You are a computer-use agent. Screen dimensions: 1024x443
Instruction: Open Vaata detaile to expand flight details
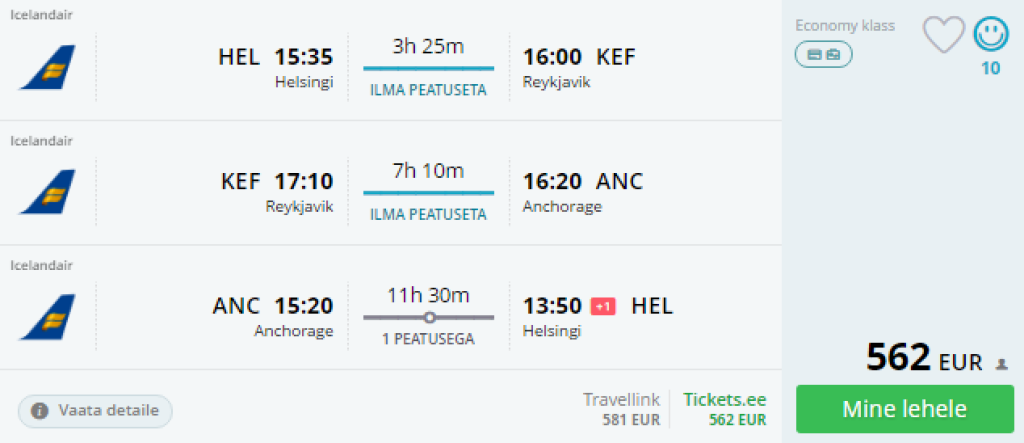pos(96,410)
